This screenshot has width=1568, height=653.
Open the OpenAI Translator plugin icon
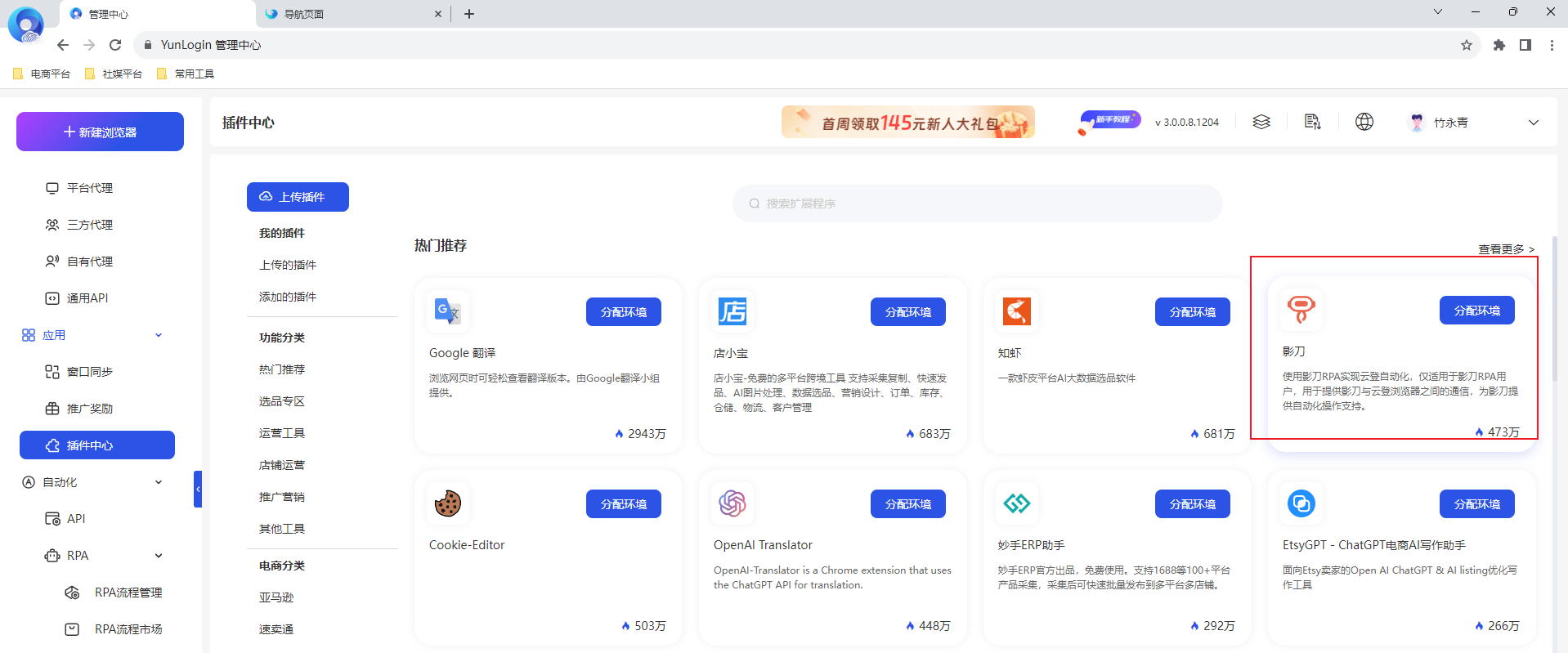[x=732, y=503]
